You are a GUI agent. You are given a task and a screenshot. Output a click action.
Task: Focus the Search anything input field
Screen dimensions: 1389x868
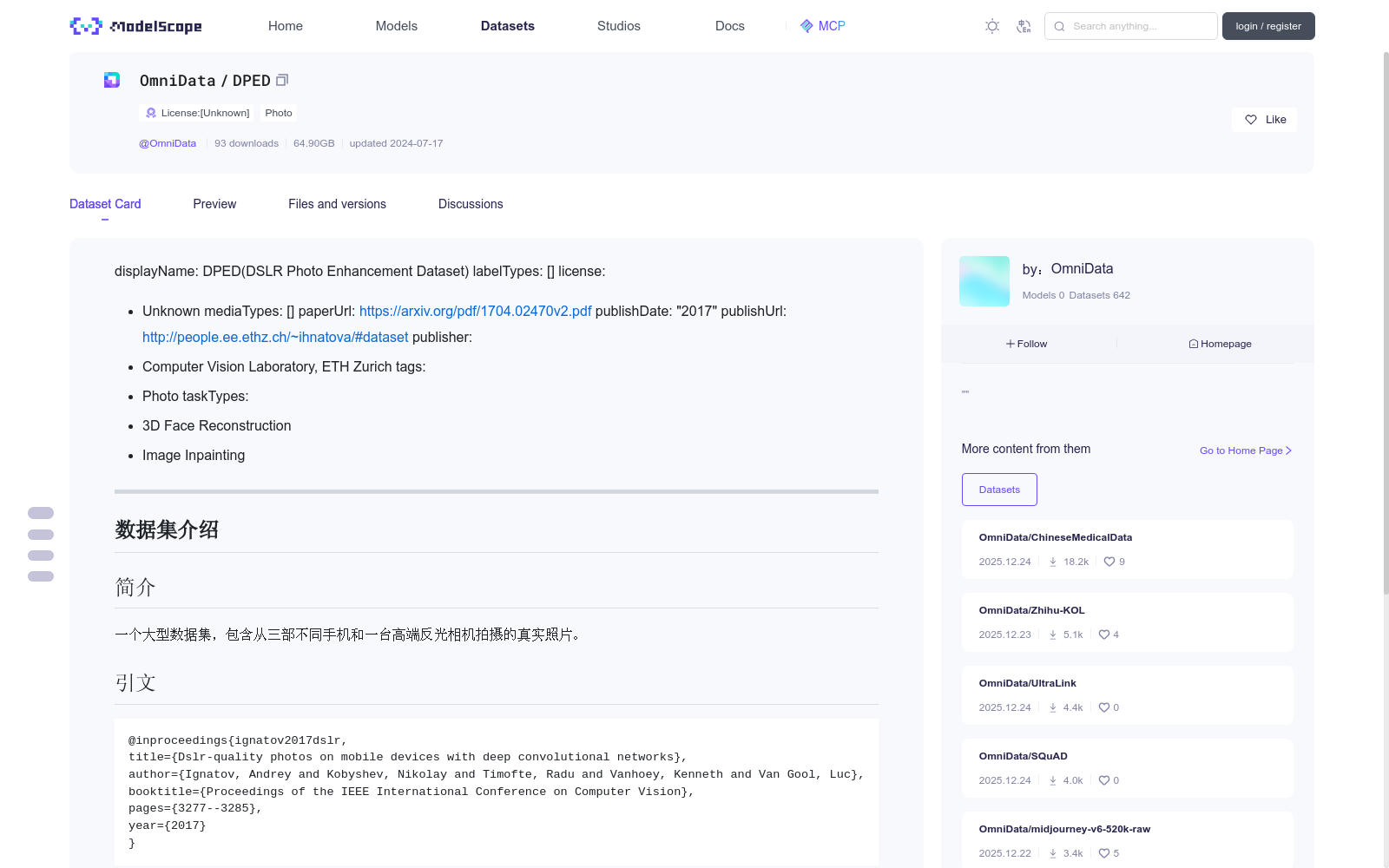[1131, 26]
